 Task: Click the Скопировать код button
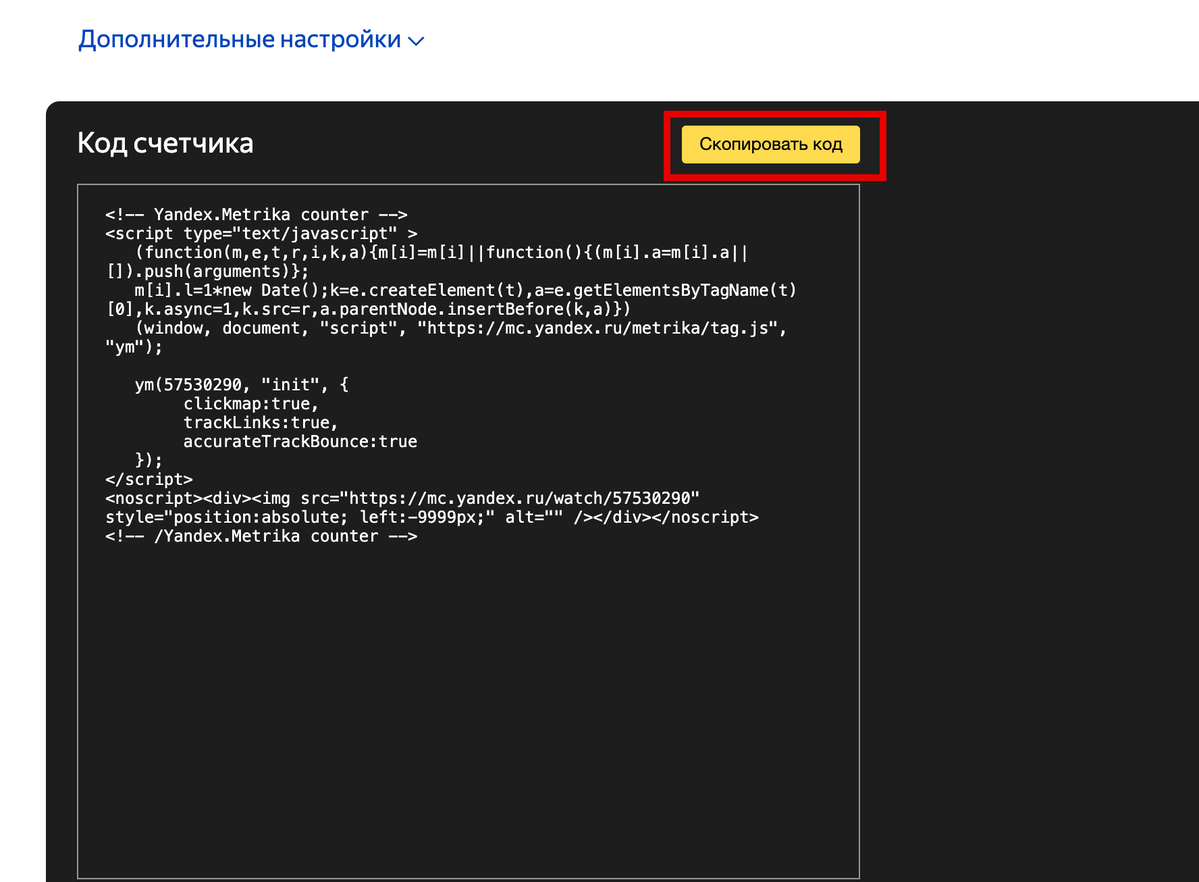[x=771, y=145]
